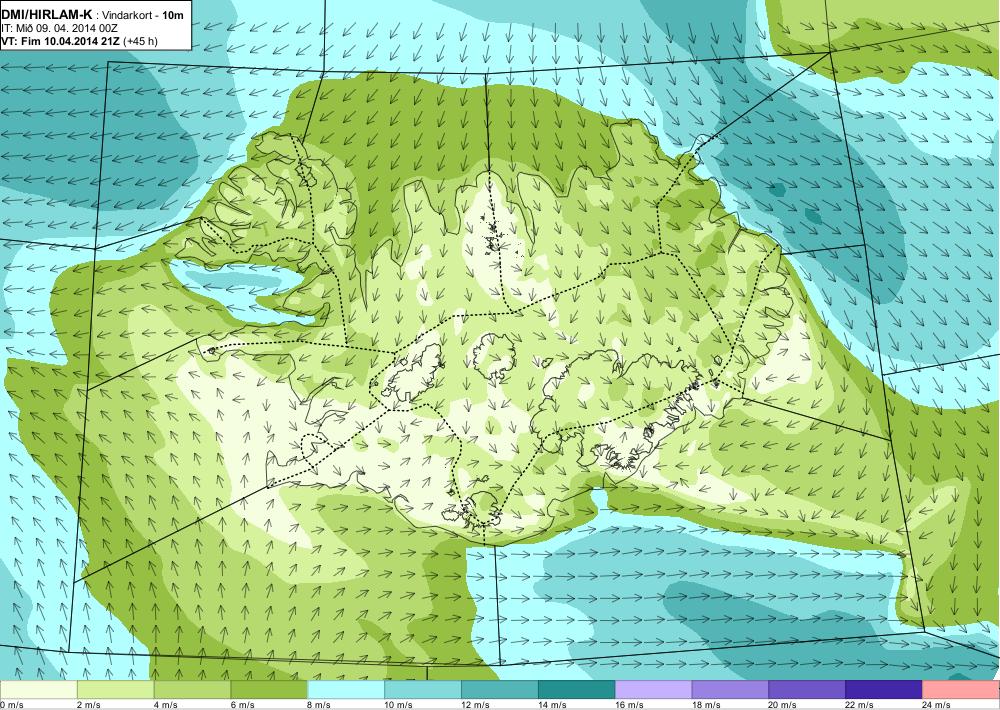Click the lavender legend swatch starting at 16 m/s
This screenshot has width=1000, height=710.
654,690
